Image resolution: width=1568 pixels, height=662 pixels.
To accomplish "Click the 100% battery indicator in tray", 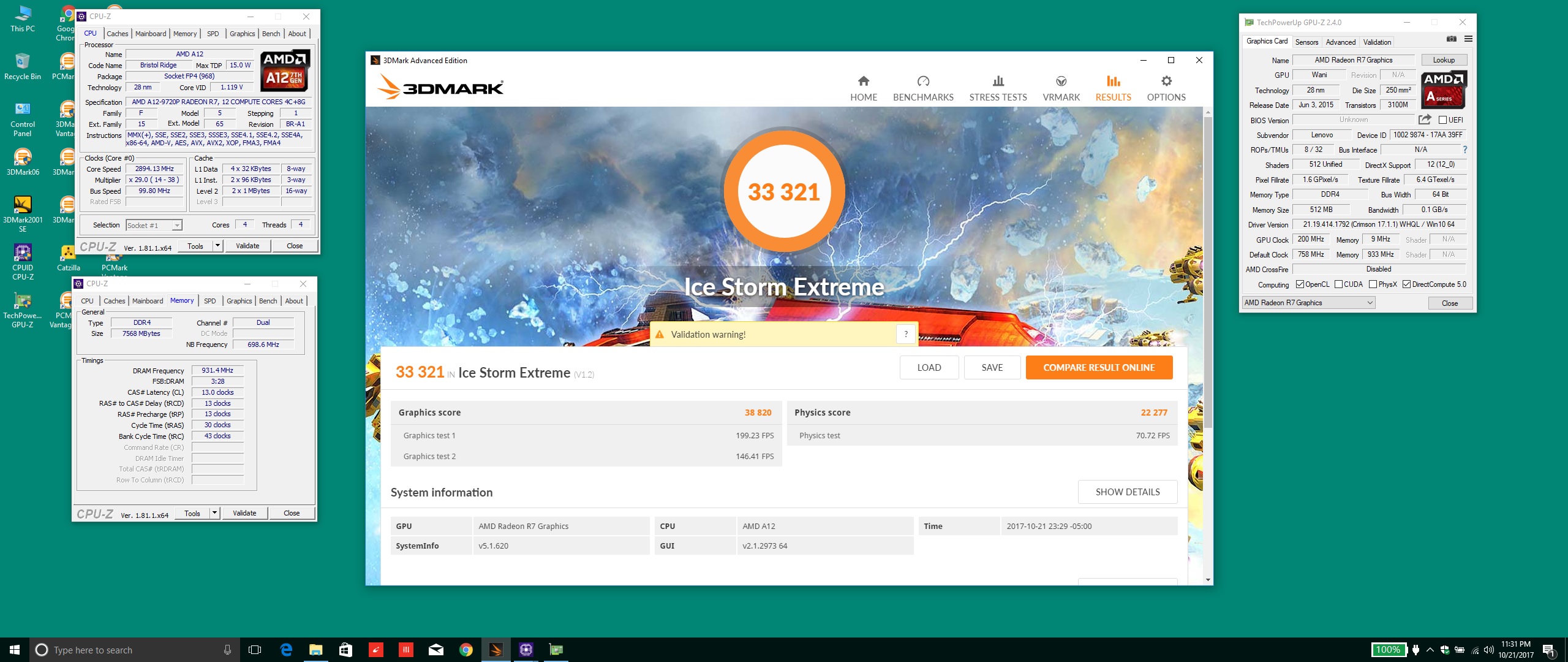I will [x=1388, y=650].
